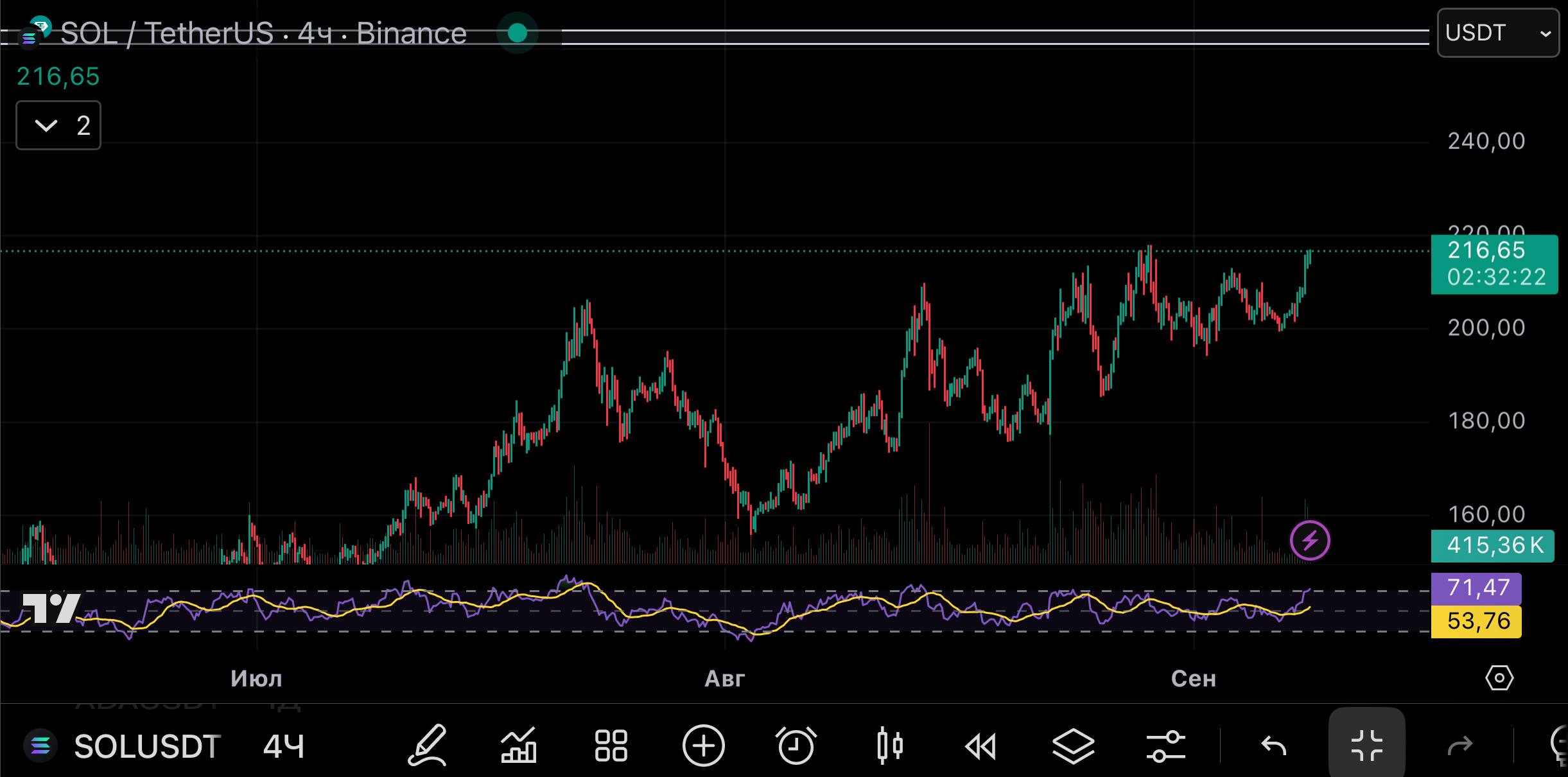1568x777 pixels.
Task: Click the 53,76 RSI moving average label
Action: click(x=1476, y=621)
